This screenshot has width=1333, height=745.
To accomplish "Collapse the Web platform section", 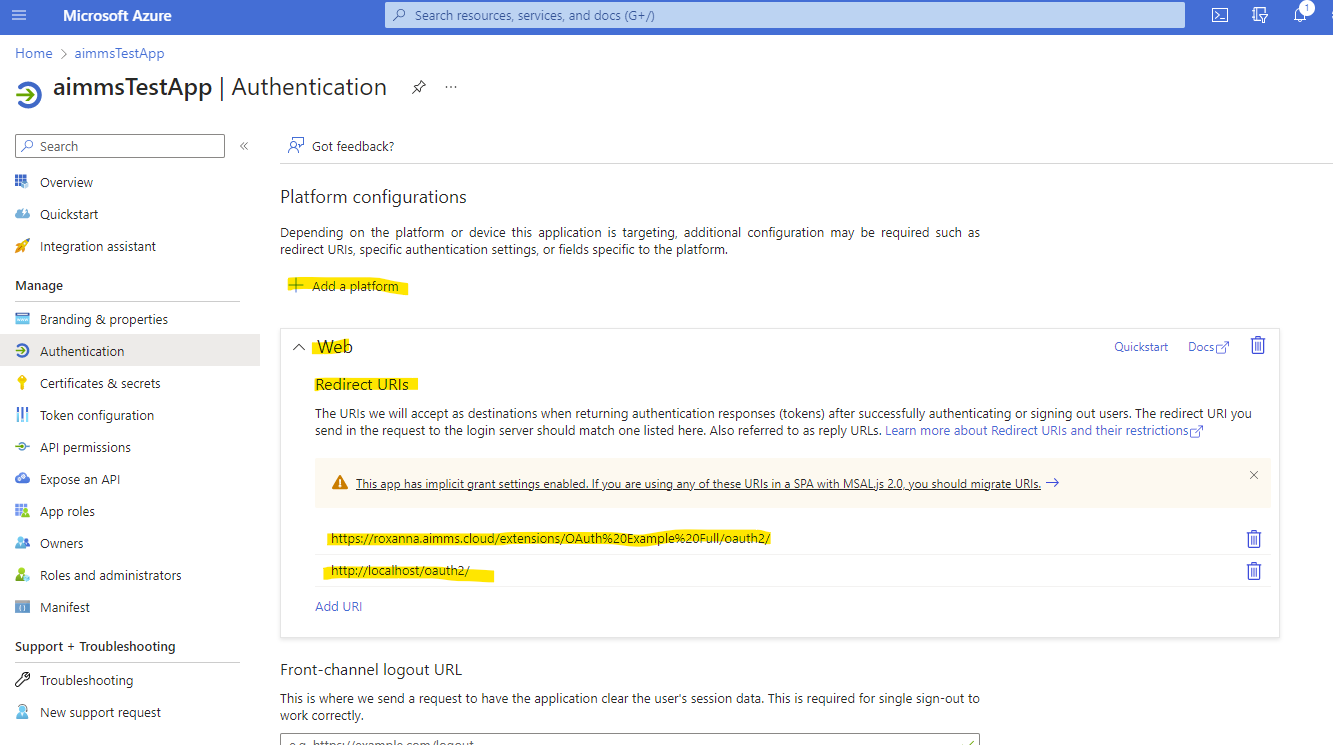I will tap(298, 347).
